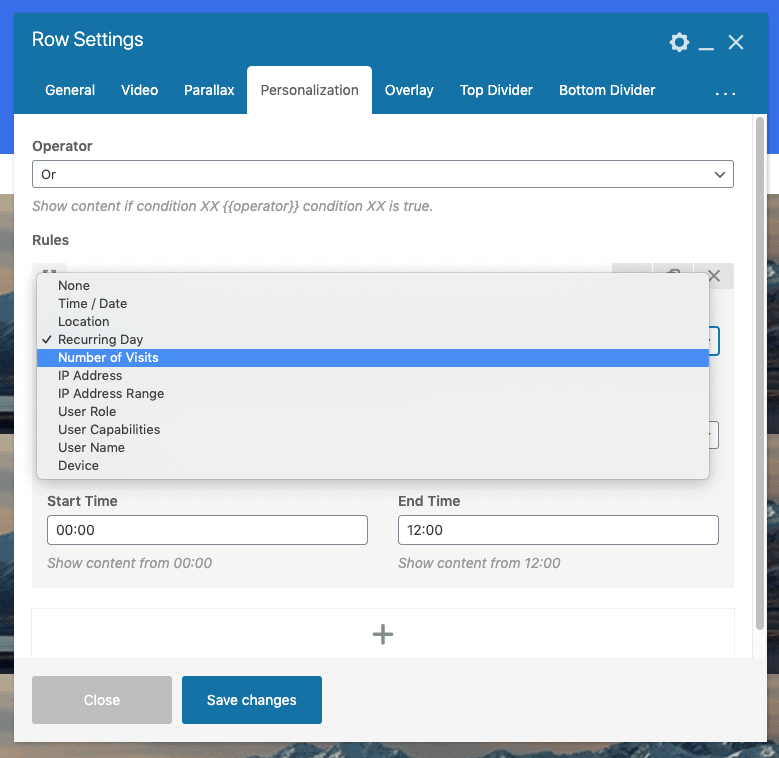Screen dimensions: 779x758
Task: Open the three-dot more tabs menu
Action: [x=726, y=92]
